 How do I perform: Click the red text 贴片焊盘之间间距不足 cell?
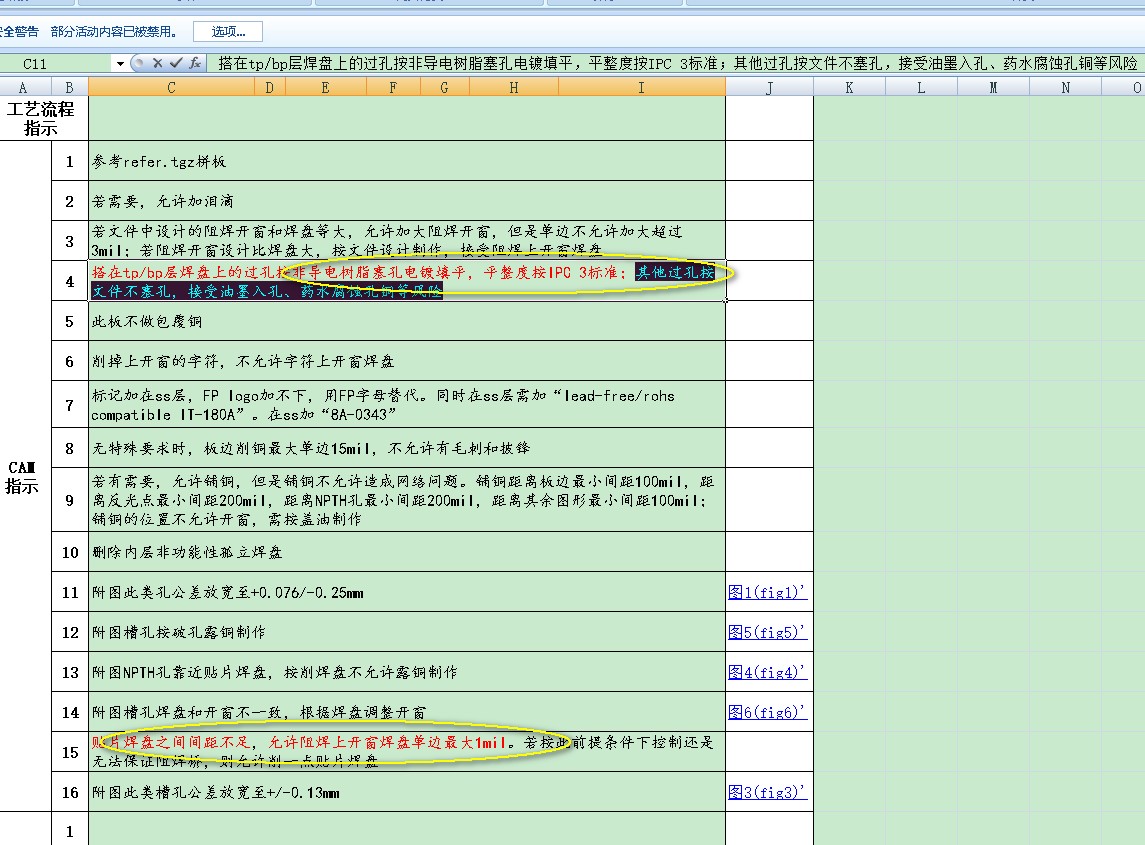point(407,752)
